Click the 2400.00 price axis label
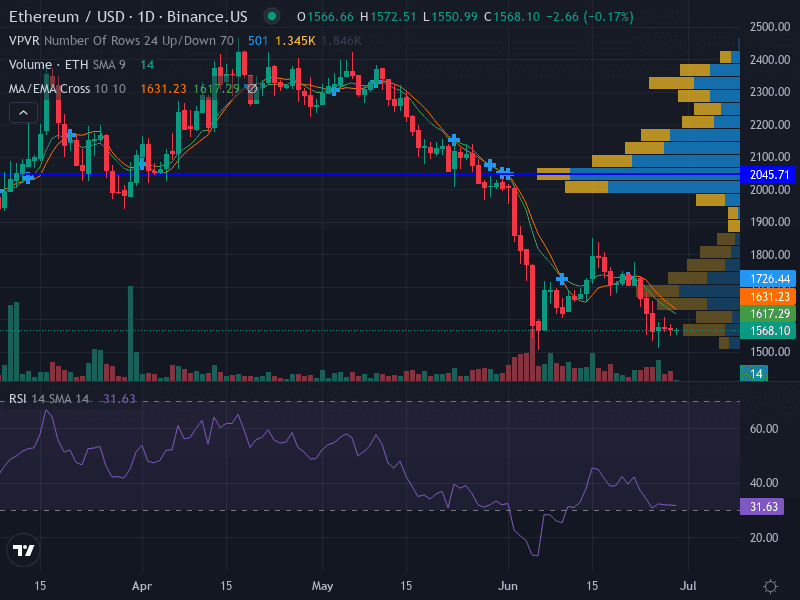The height and width of the screenshot is (600, 800). (x=770, y=60)
